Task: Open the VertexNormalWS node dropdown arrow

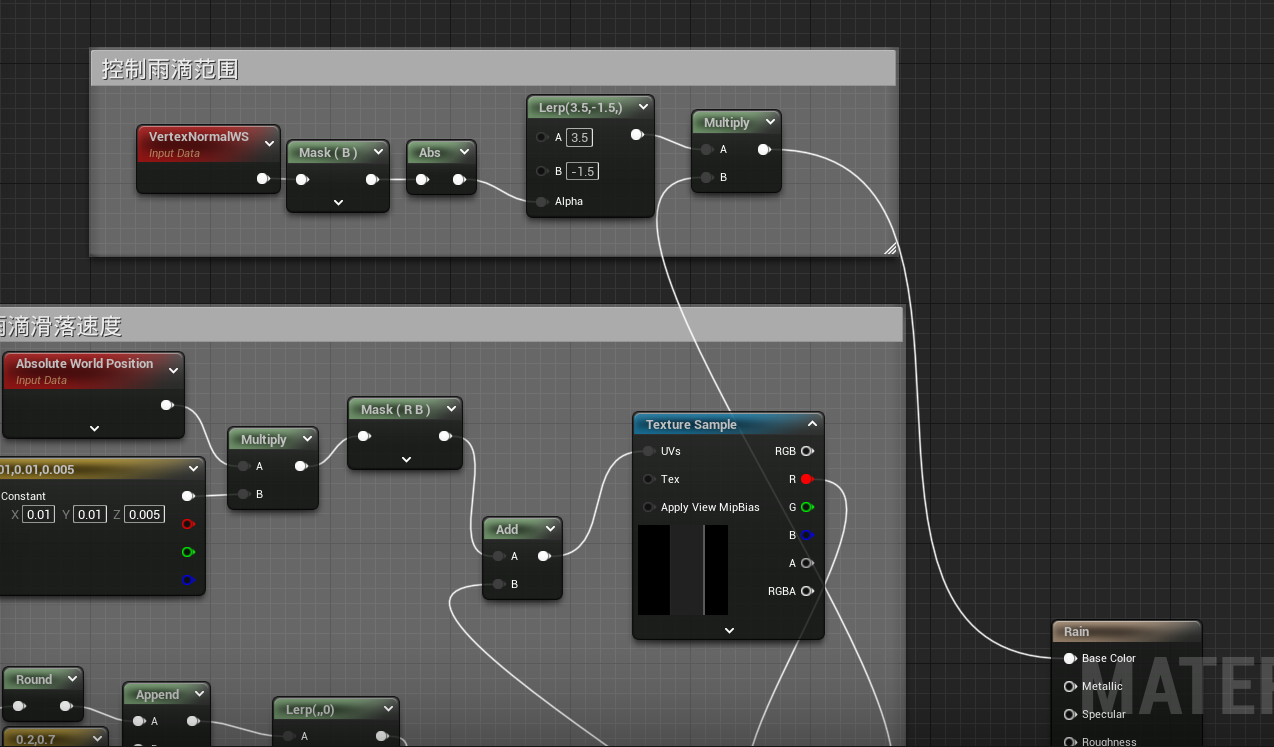Action: click(x=269, y=144)
